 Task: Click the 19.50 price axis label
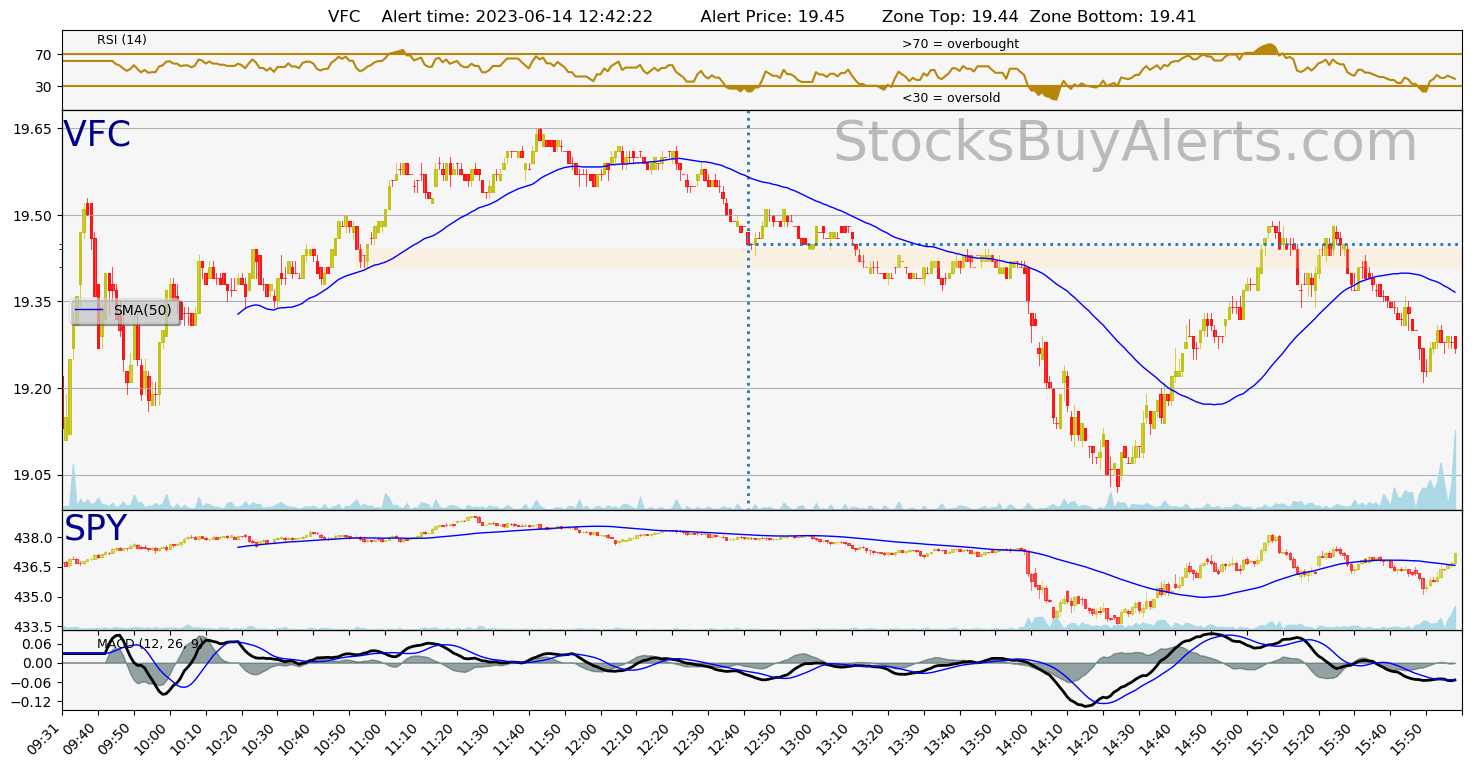(33, 216)
